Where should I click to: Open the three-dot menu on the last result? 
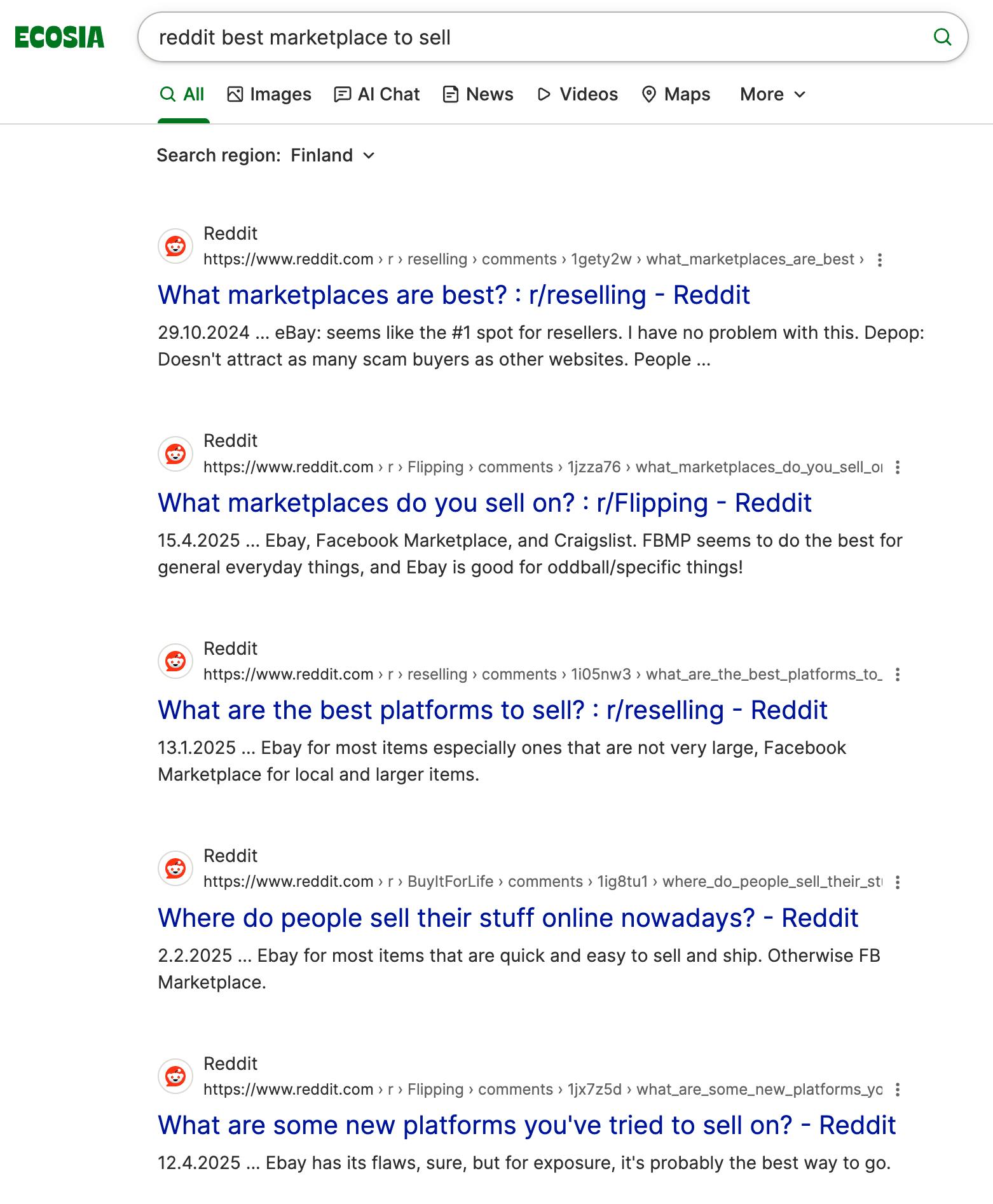coord(898,1090)
